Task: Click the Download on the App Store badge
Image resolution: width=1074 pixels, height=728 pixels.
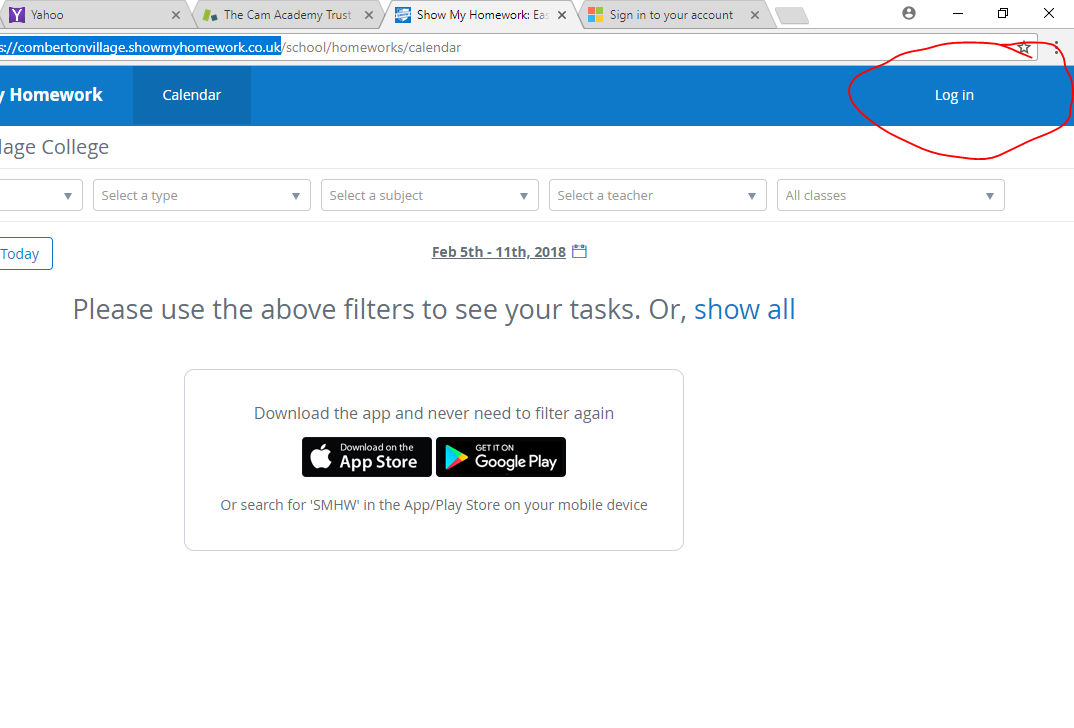Action: [x=366, y=457]
